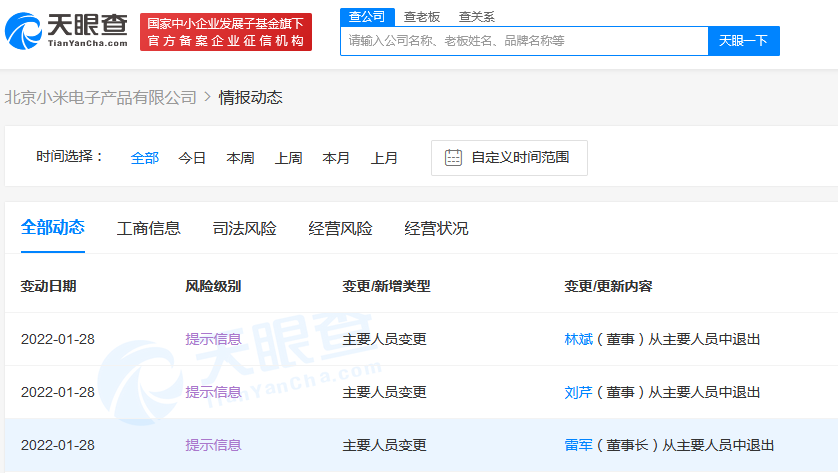Select the 全部 time filter
Image resolution: width=838 pixels, height=473 pixels.
click(144, 158)
